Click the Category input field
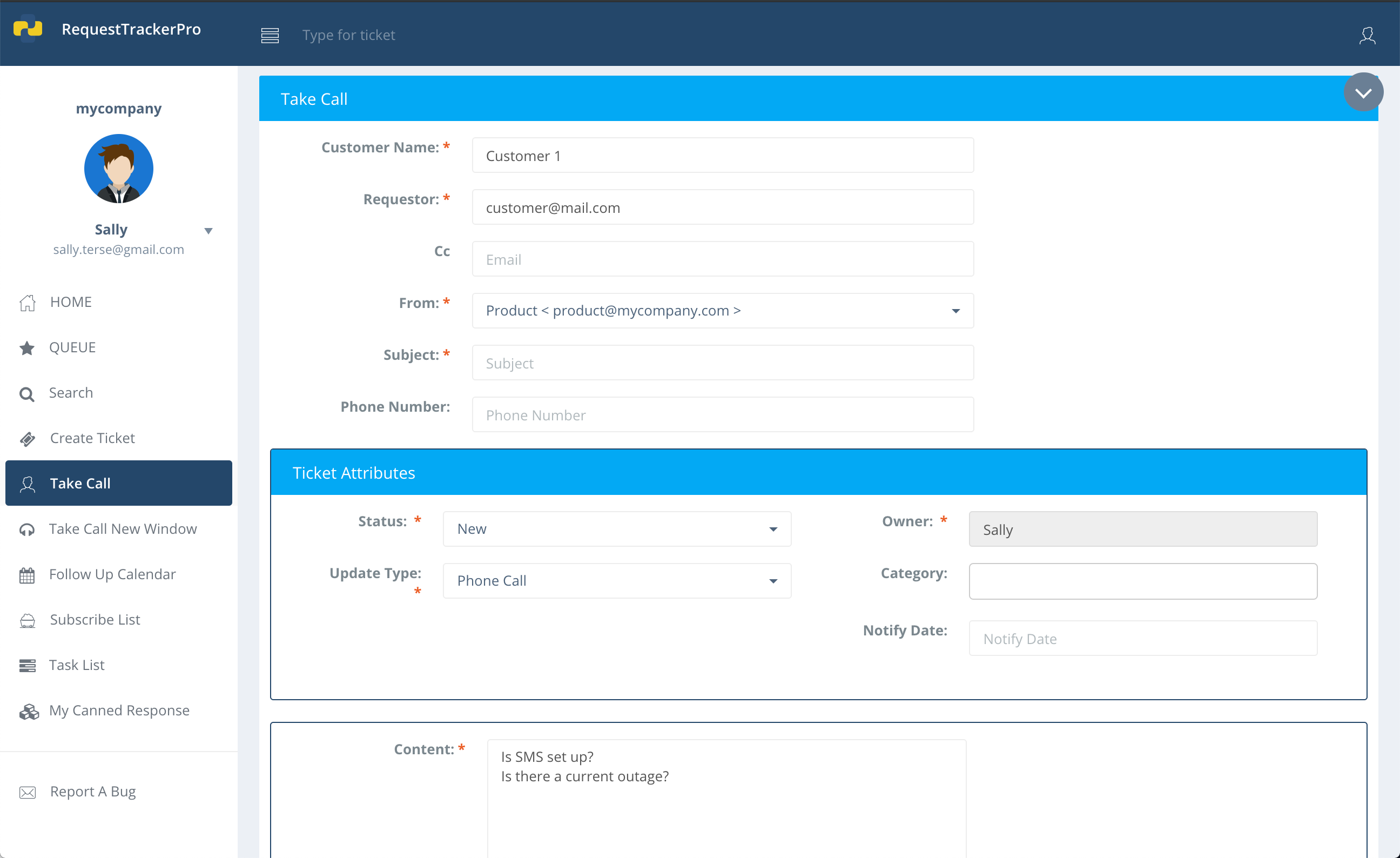 click(x=1142, y=581)
